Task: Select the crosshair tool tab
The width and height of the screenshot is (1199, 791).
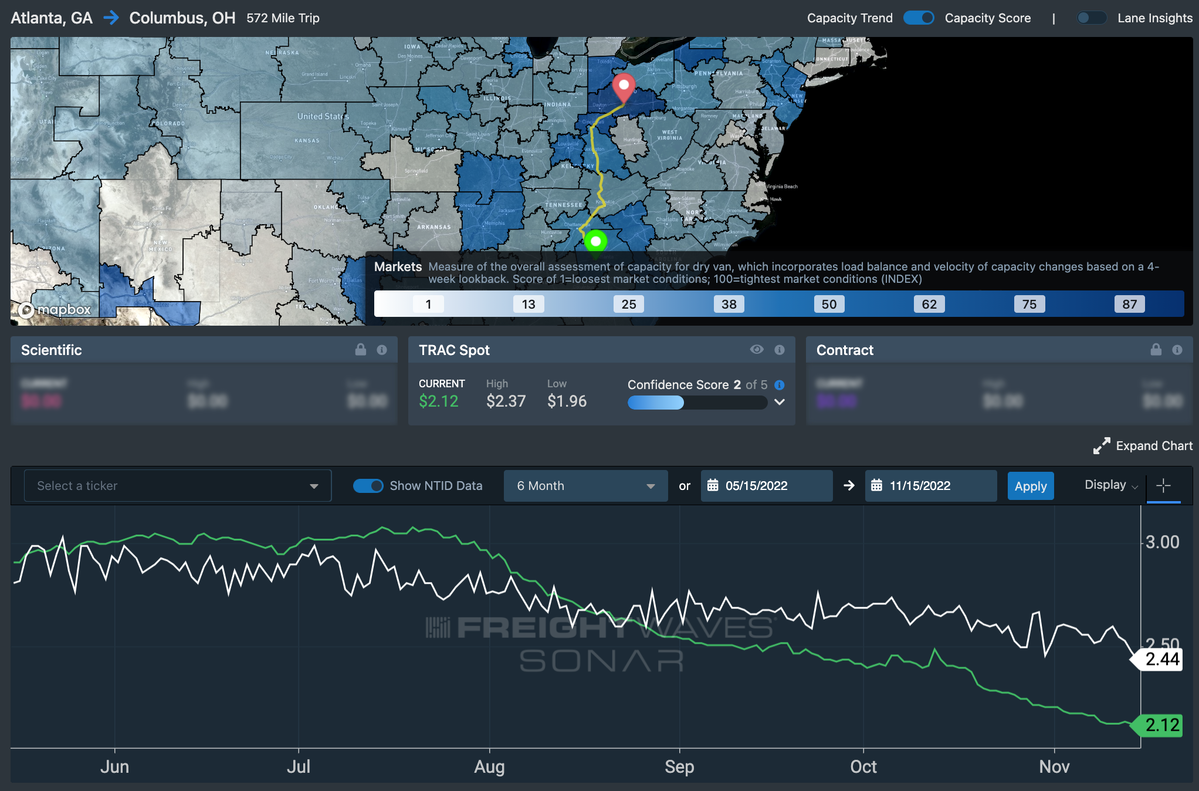Action: point(1163,485)
